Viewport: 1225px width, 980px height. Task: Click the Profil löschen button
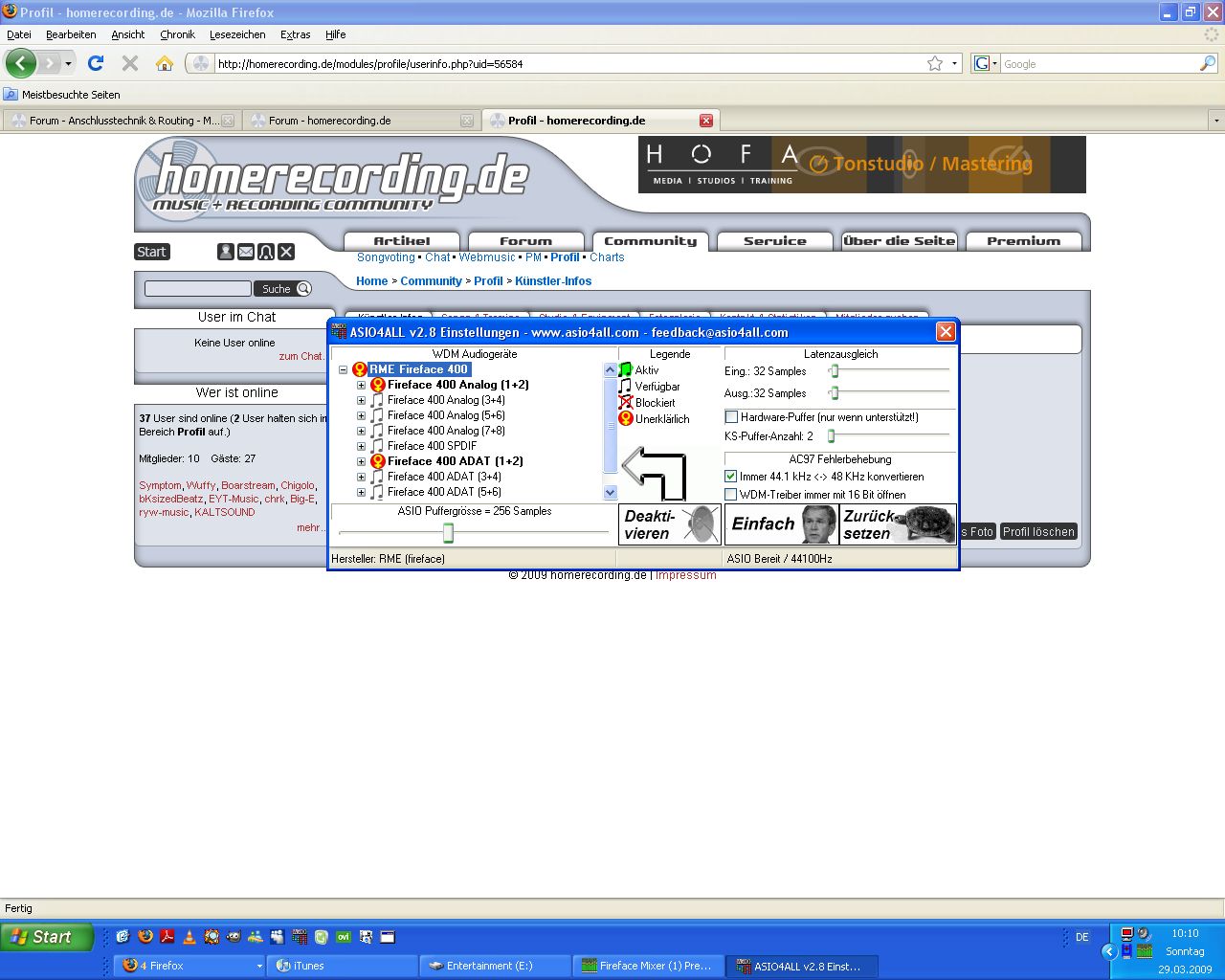[x=1038, y=531]
